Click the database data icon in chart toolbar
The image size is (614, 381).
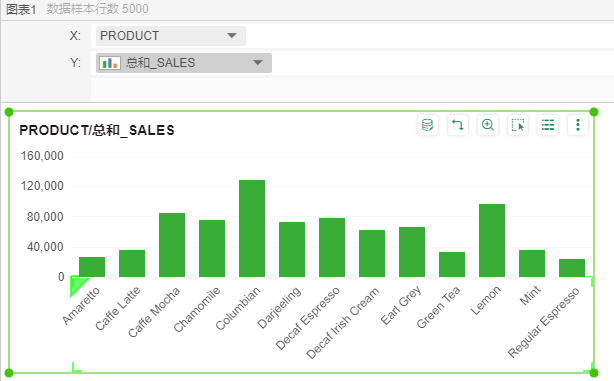click(x=428, y=125)
